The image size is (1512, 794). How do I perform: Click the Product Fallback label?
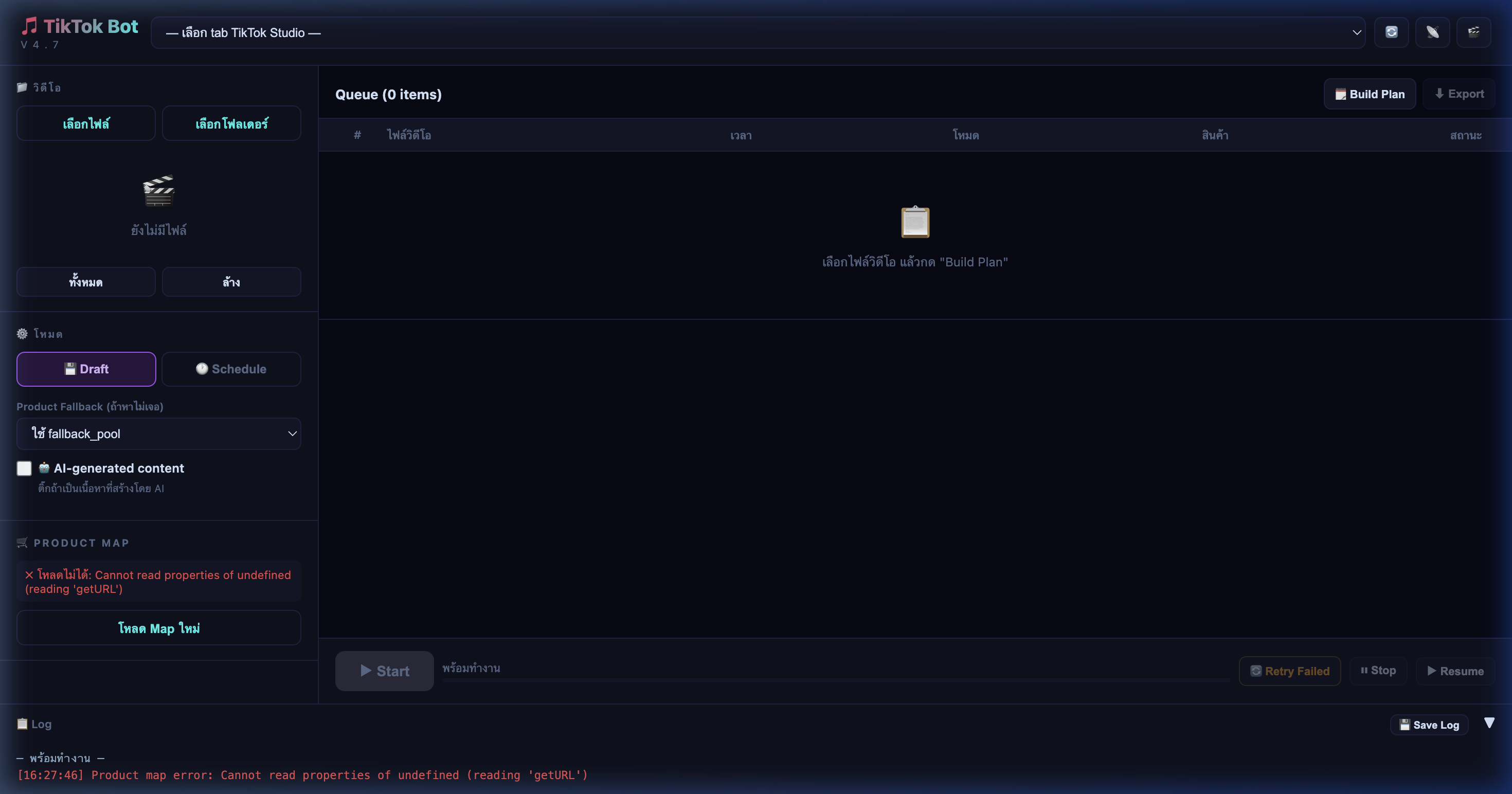pos(90,406)
